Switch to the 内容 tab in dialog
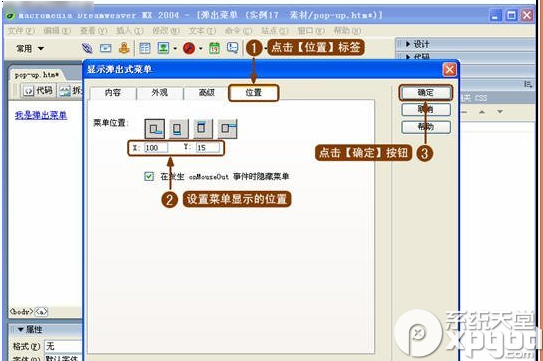Viewport: 543px width, 361px height. (x=113, y=93)
